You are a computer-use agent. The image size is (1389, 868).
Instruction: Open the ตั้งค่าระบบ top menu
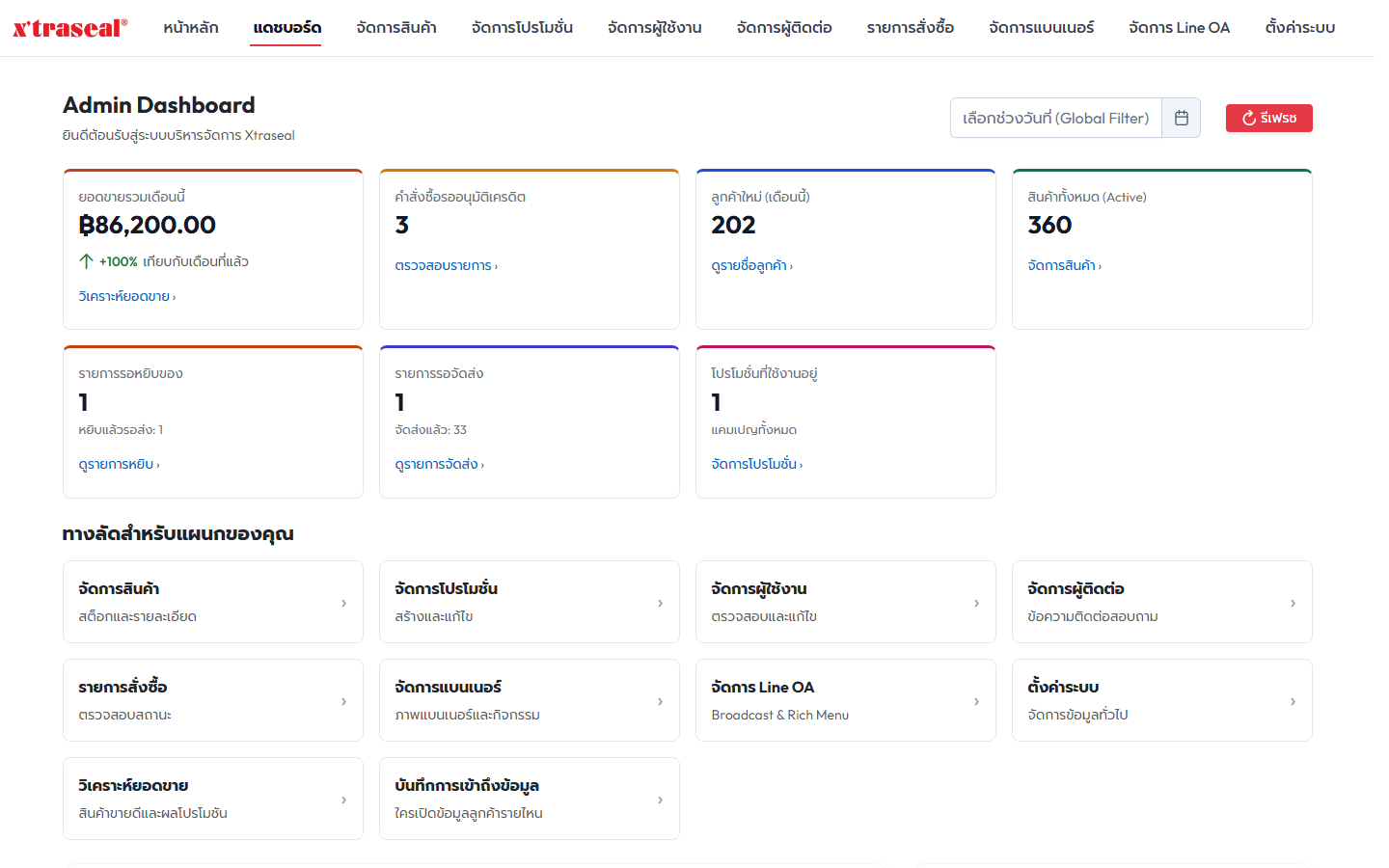(x=1300, y=27)
